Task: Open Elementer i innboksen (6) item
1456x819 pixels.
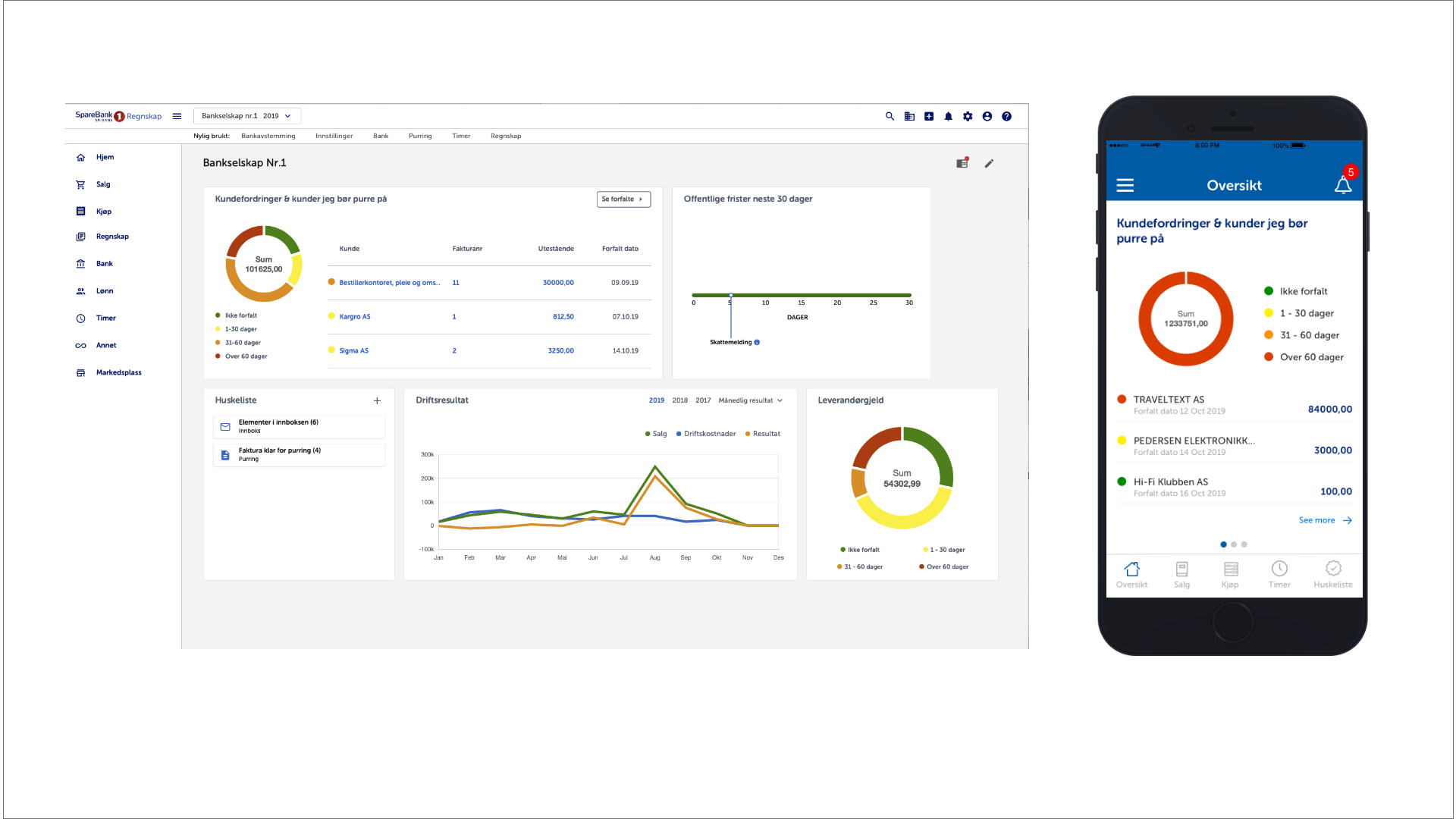Action: (299, 426)
